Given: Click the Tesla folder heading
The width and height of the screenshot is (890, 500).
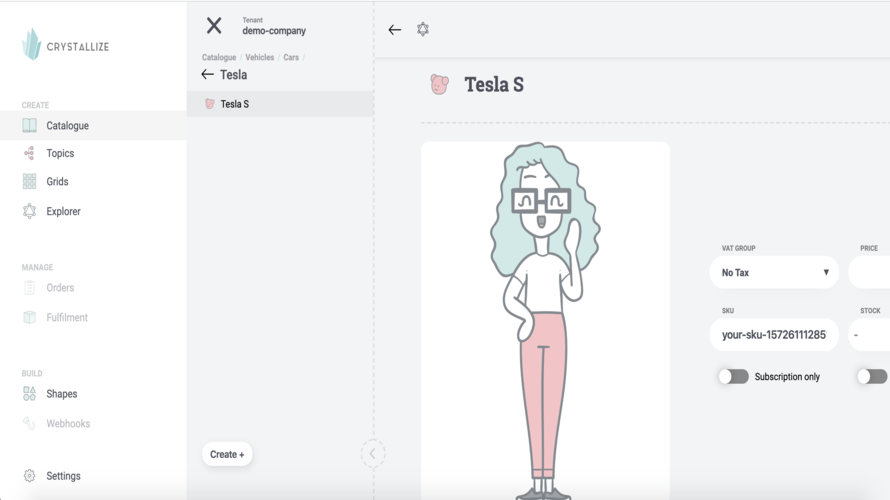Looking at the screenshot, I should pos(233,75).
